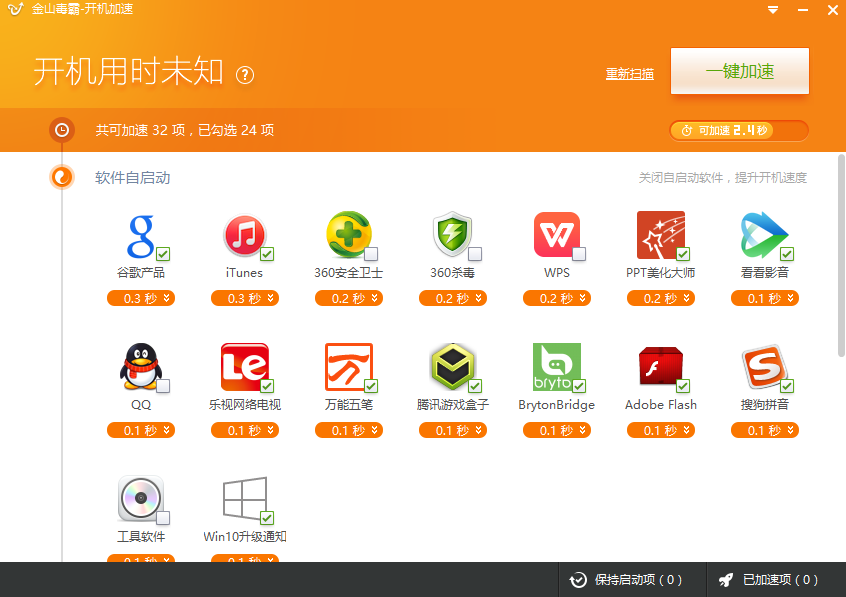Open the 已加速项 (0) tab
Image resolution: width=846 pixels, height=597 pixels.
coord(776,580)
